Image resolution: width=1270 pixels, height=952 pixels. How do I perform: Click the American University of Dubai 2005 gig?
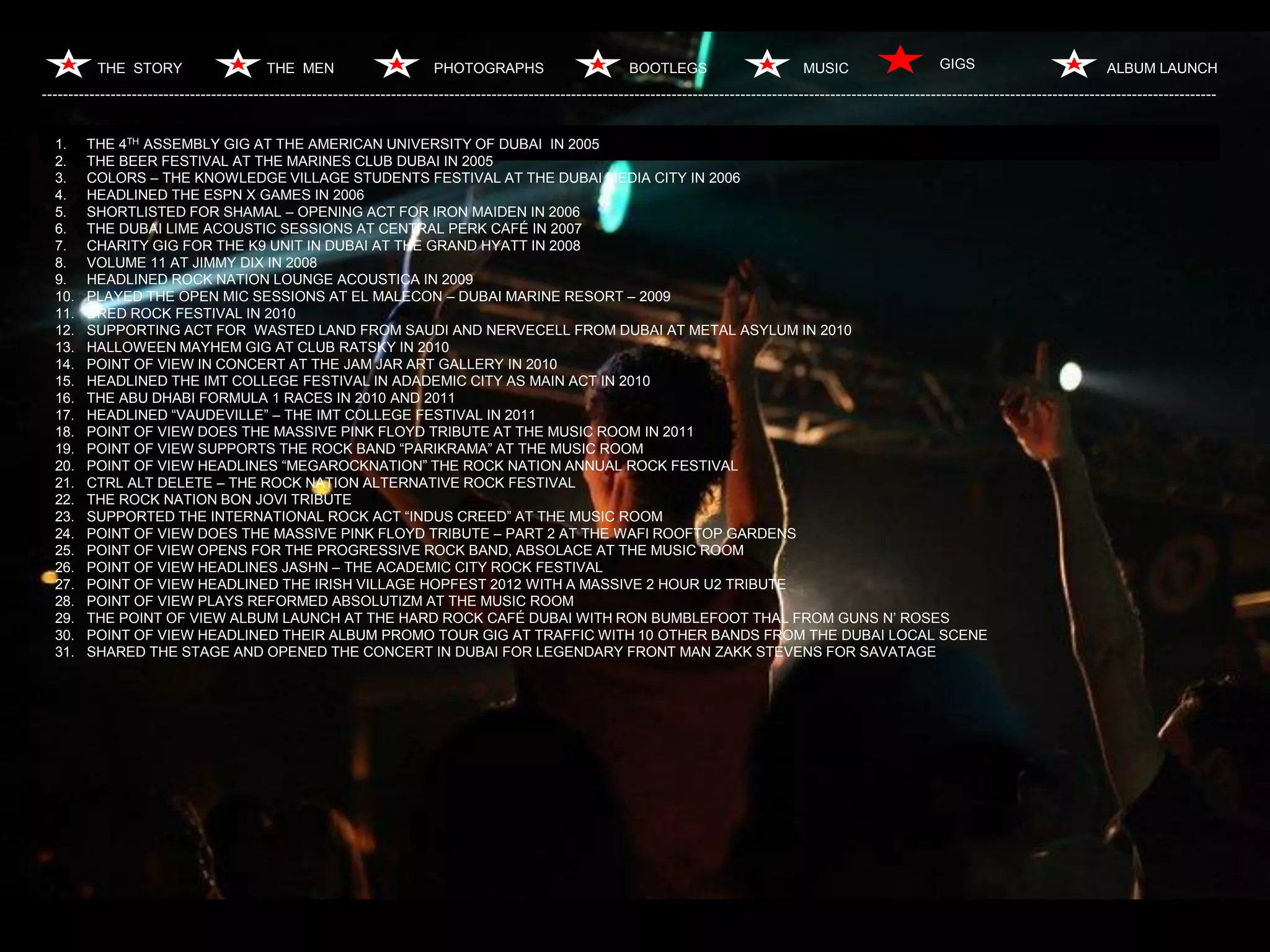tap(342, 144)
